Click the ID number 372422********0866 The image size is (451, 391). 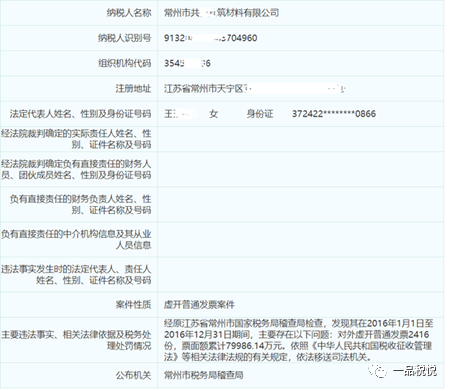(334, 114)
